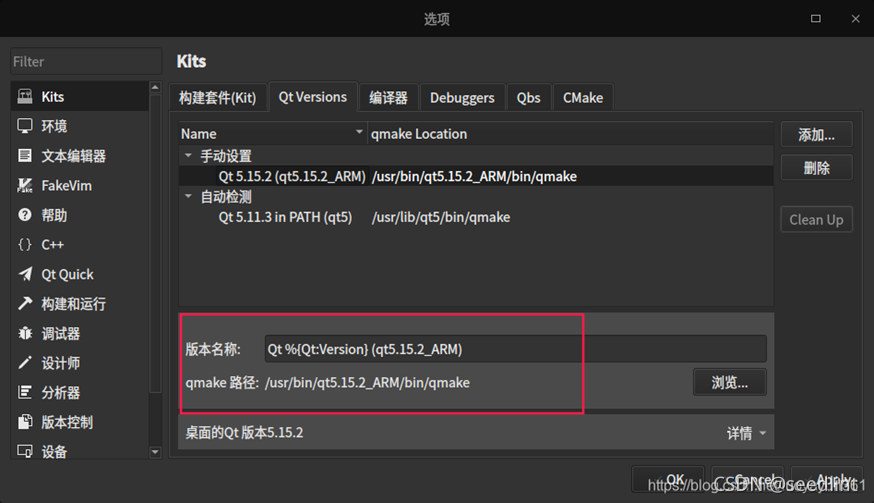Click the 版本控制 documents icon
This screenshot has width=874, height=503.
pos(25,422)
